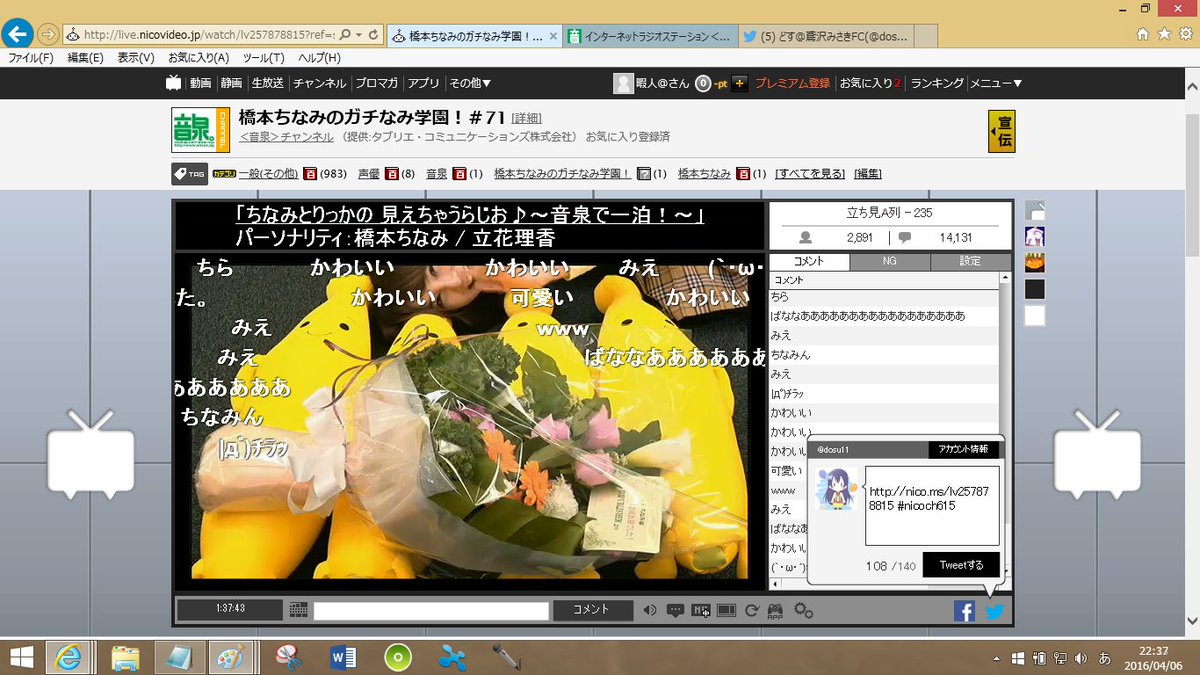1200x675 pixels.
Task: Click the browser Back arrow button
Action: (x=16, y=33)
